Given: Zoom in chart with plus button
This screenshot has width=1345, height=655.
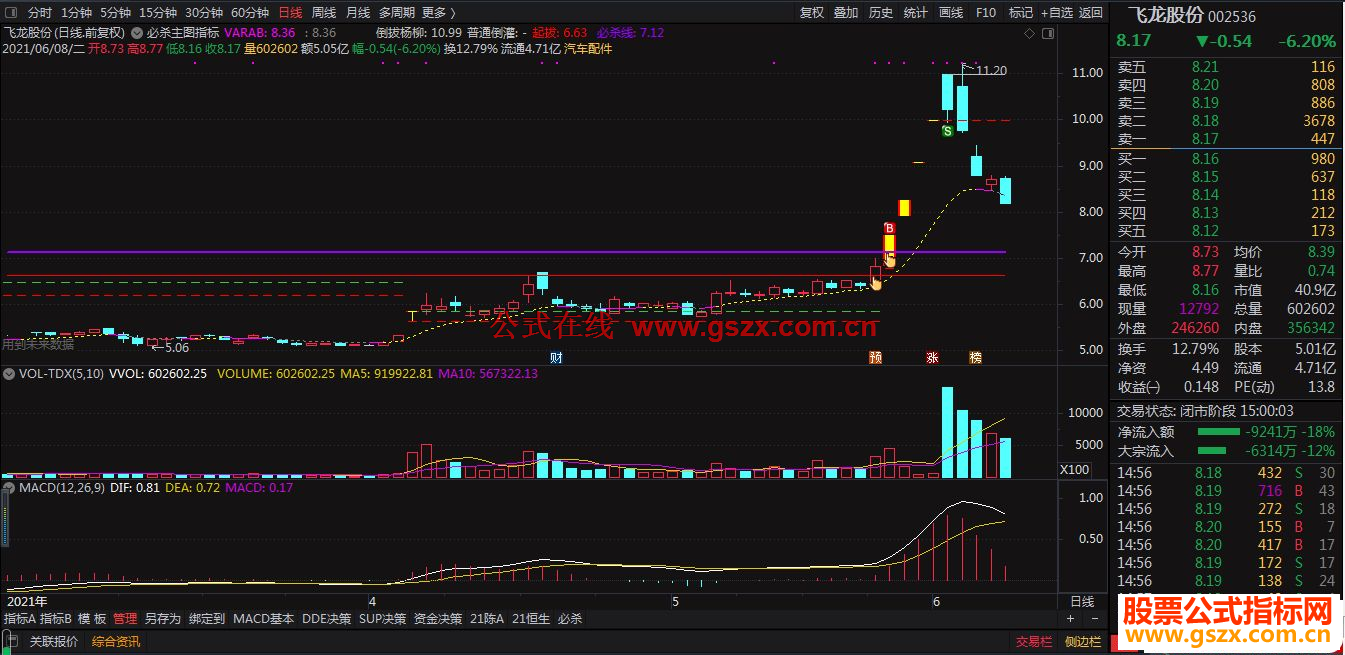Looking at the screenshot, I should pyautogui.click(x=1070, y=619).
